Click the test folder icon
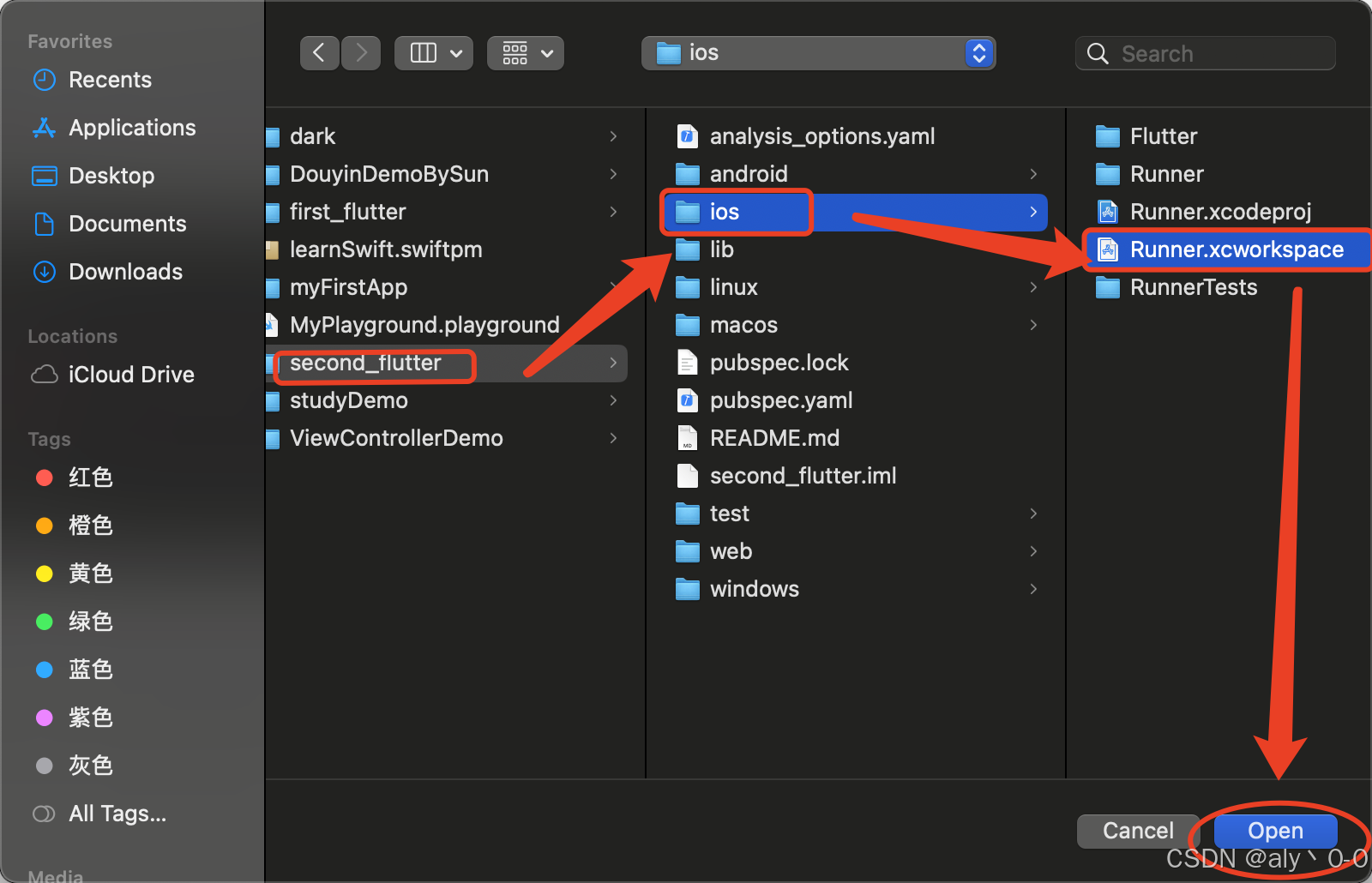This screenshot has height=883, width=1372. coord(688,514)
